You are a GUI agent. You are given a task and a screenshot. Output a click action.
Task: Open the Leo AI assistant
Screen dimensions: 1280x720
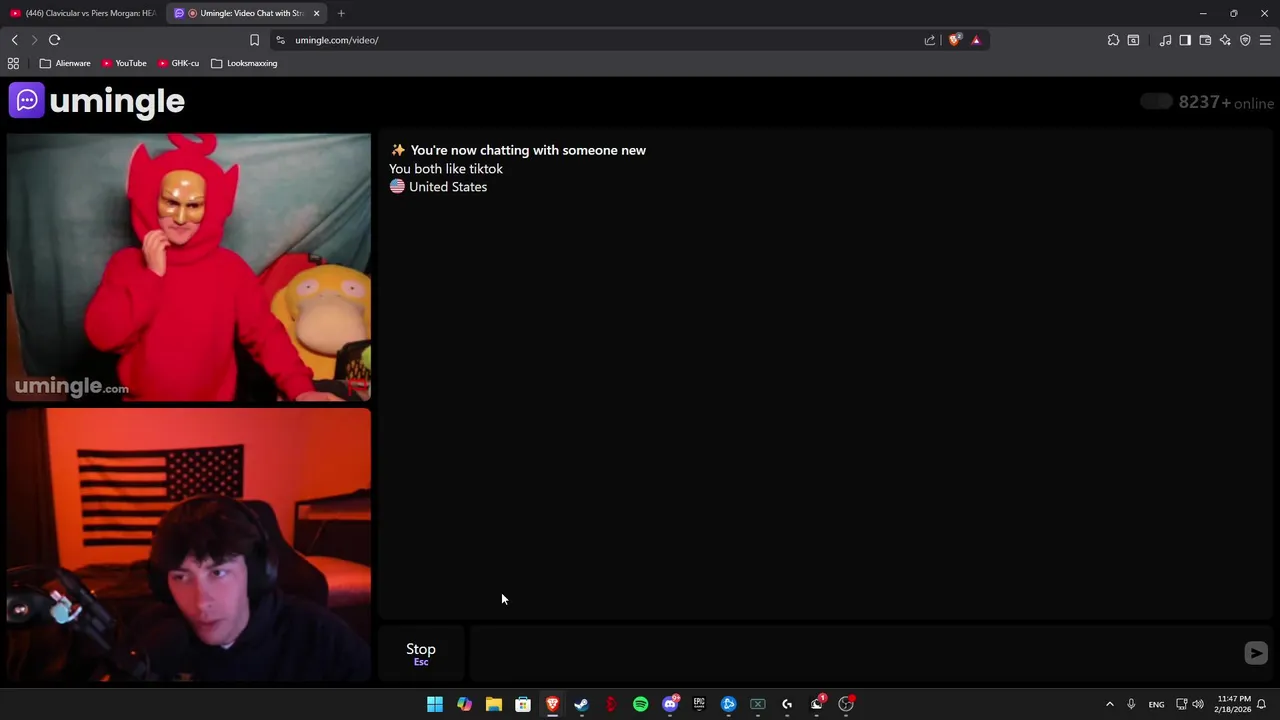1225,40
